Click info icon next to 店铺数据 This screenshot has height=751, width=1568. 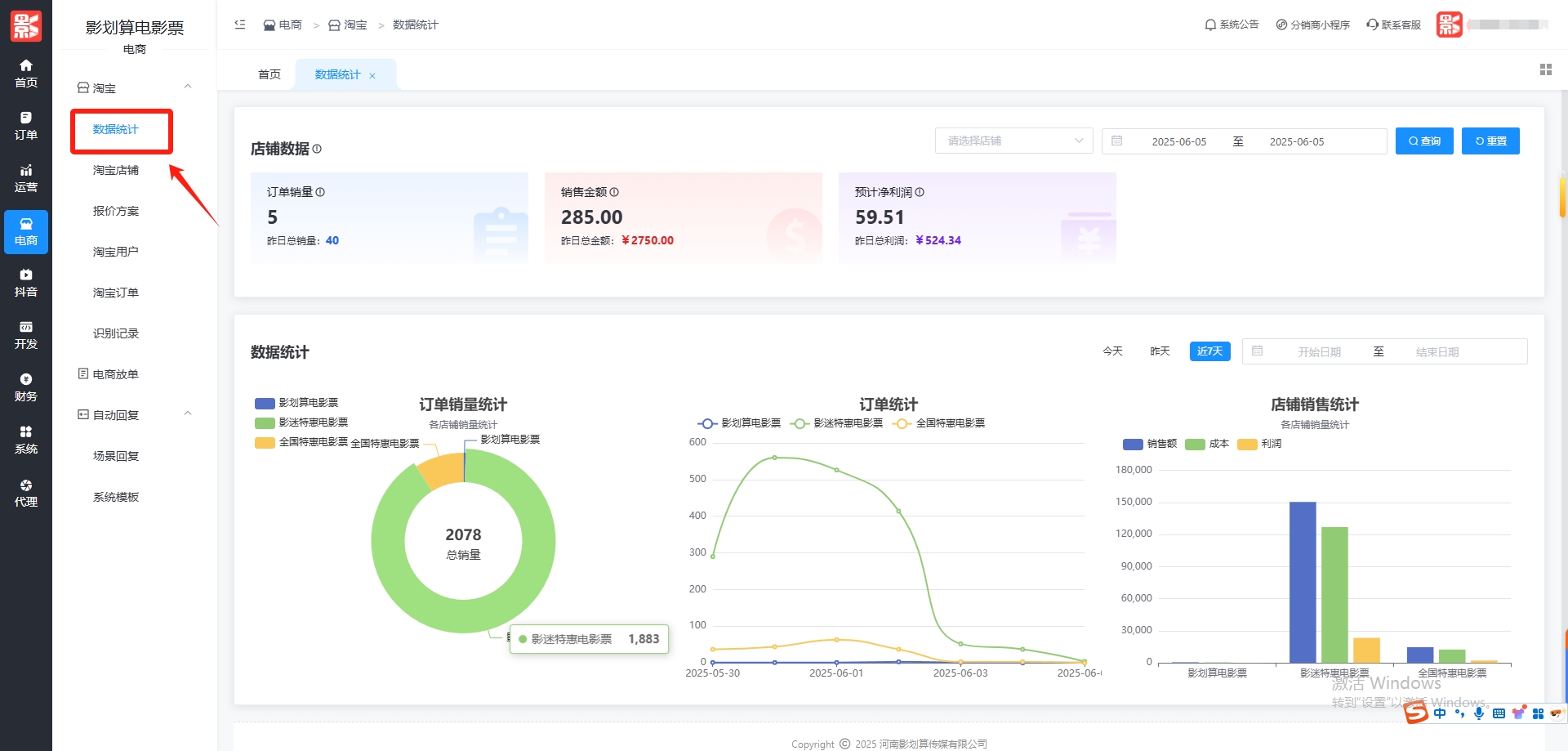tap(317, 149)
